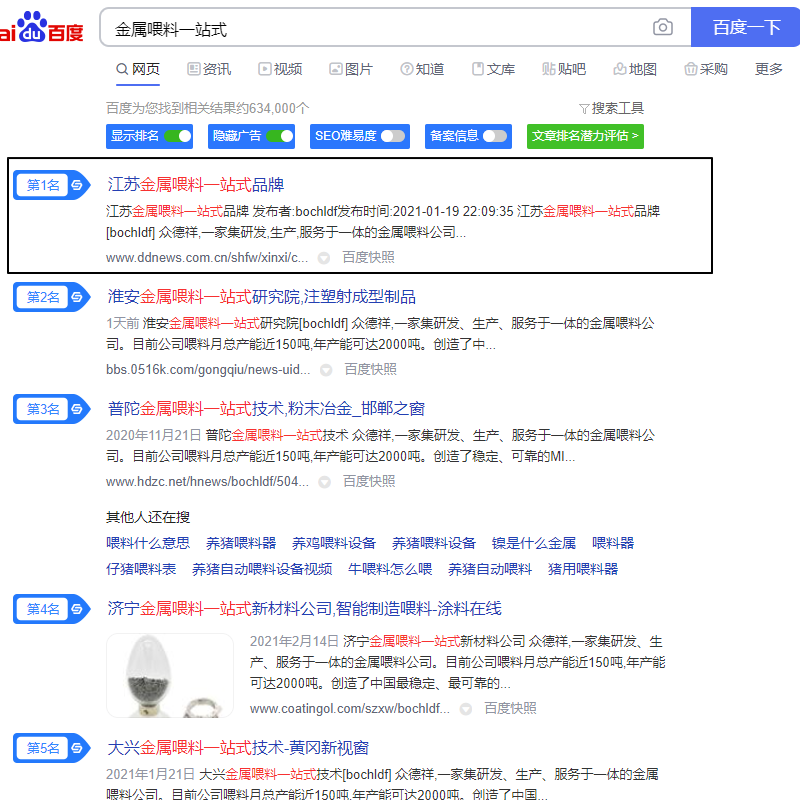Open result 江苏金属喂料一站式品牌
This screenshot has height=800, width=800.
pyautogui.click(x=195, y=185)
